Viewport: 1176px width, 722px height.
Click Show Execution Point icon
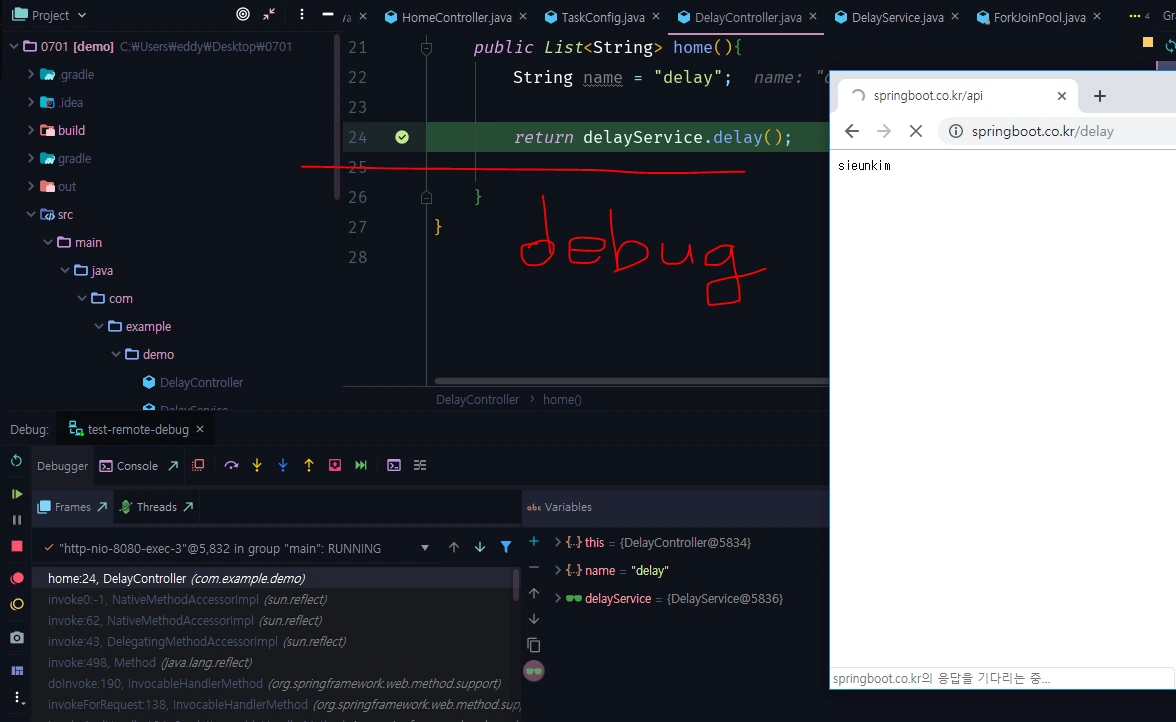pos(198,465)
